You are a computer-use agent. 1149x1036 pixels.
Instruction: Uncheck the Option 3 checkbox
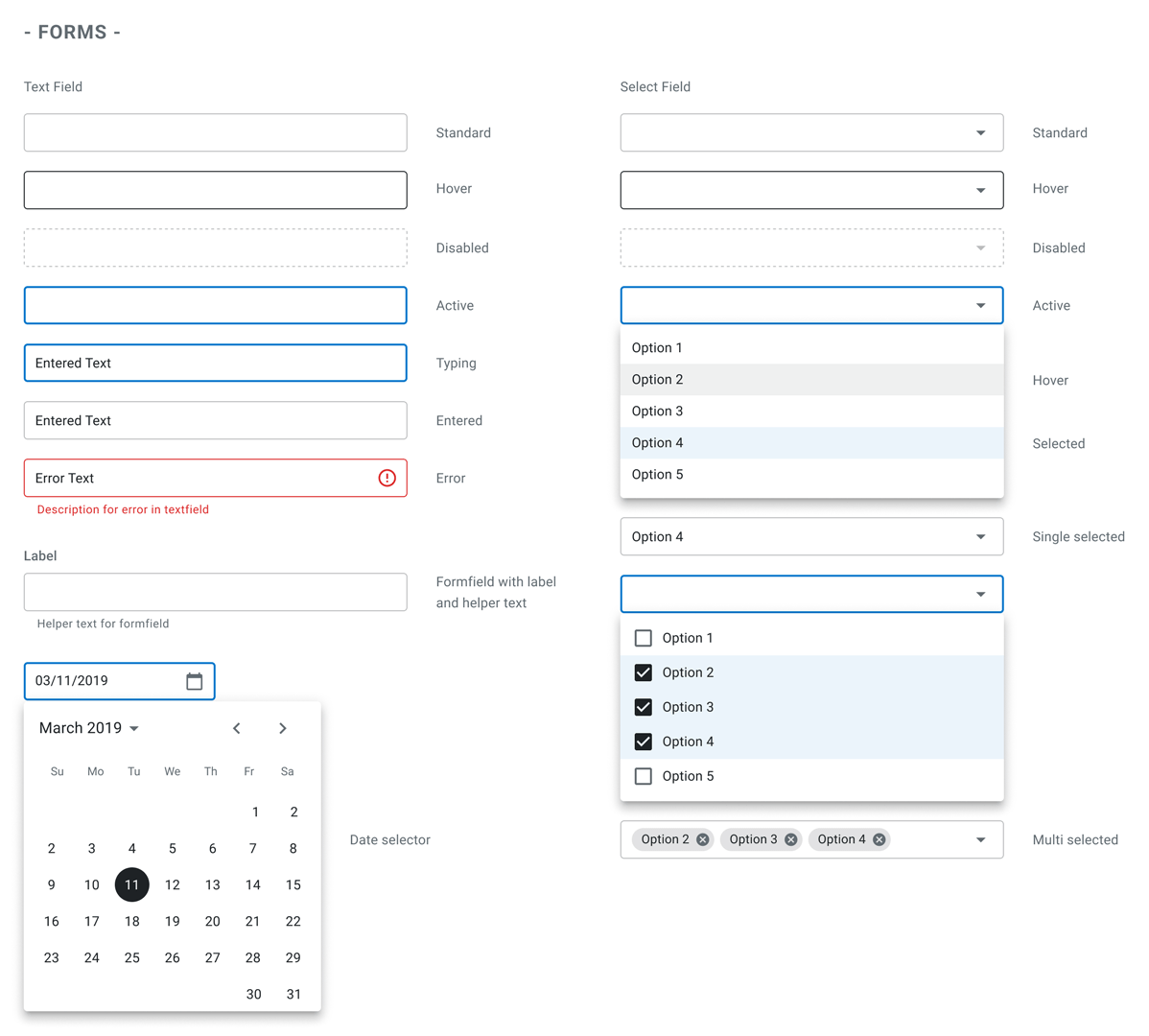[644, 707]
